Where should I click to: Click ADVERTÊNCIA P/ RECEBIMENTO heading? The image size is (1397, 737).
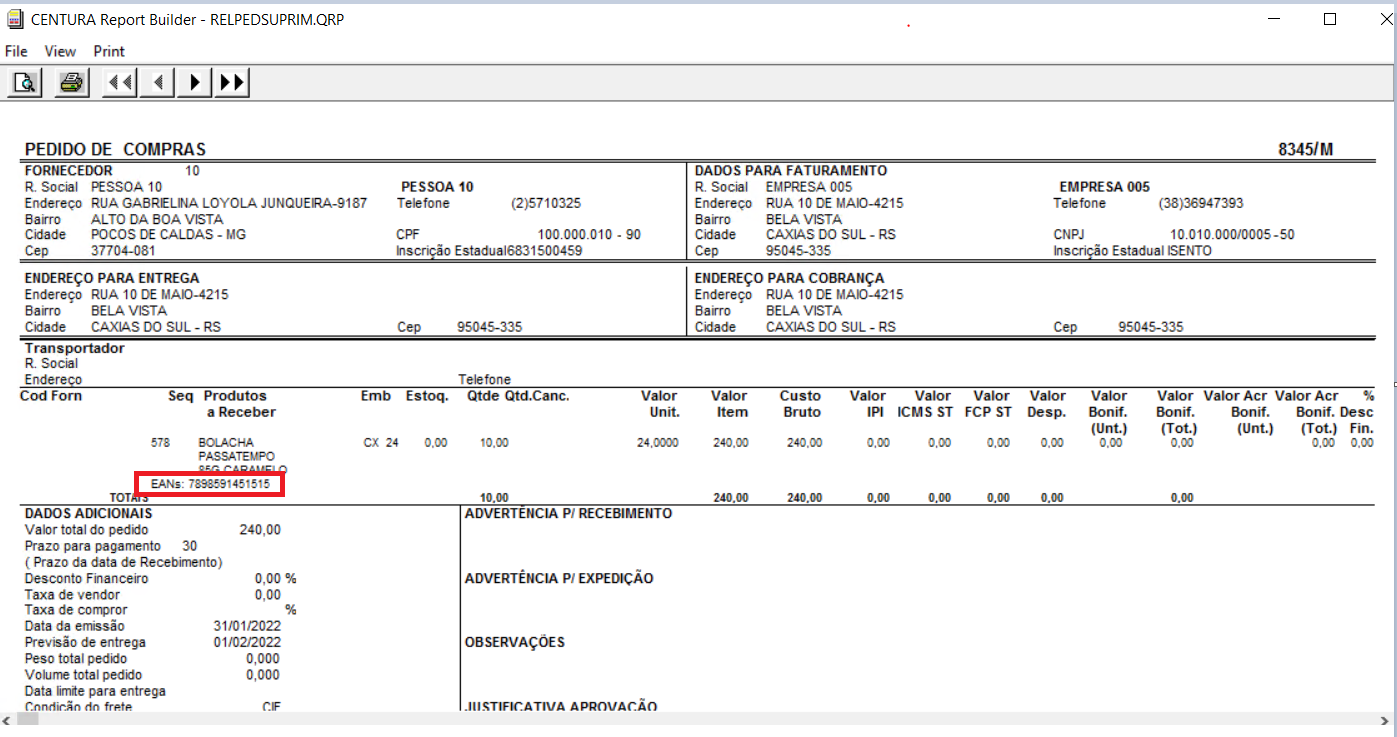point(568,513)
